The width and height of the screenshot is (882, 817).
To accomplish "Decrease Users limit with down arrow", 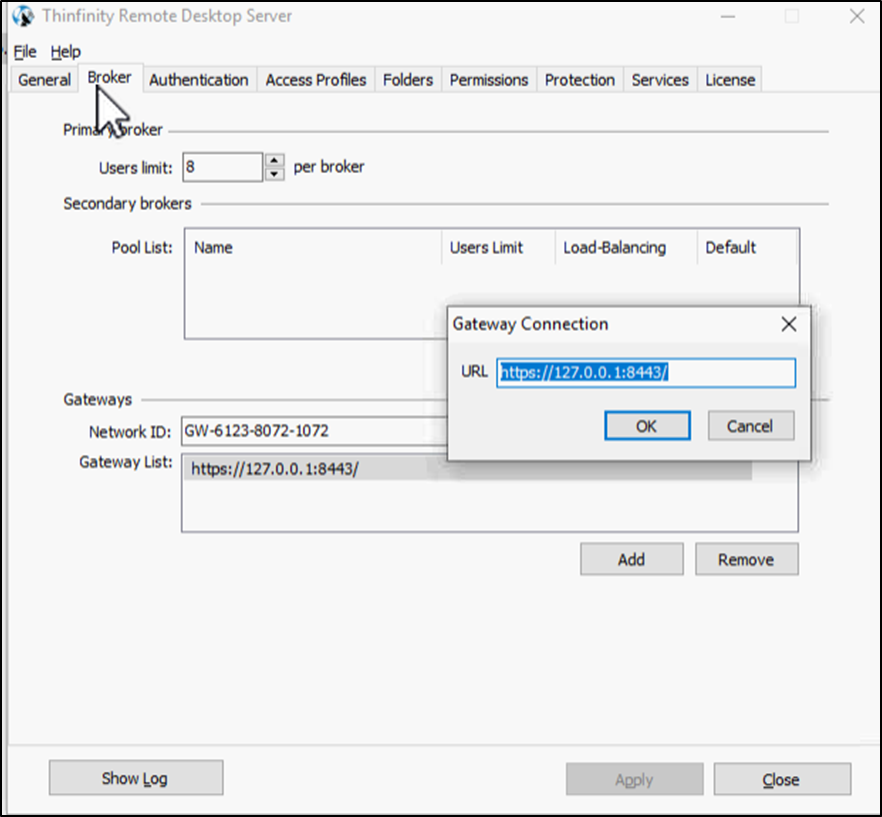I will point(275,174).
